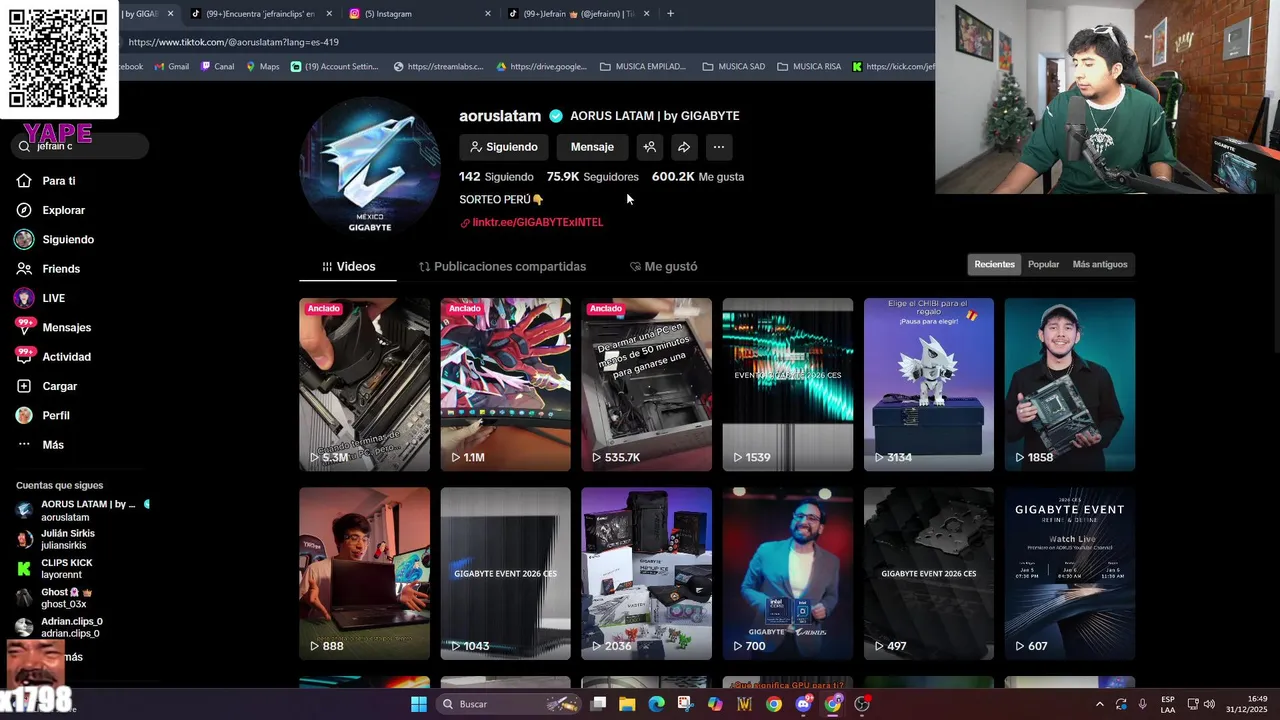Switch to Me gustó tab
Screen dimensions: 1280x720
point(663,267)
